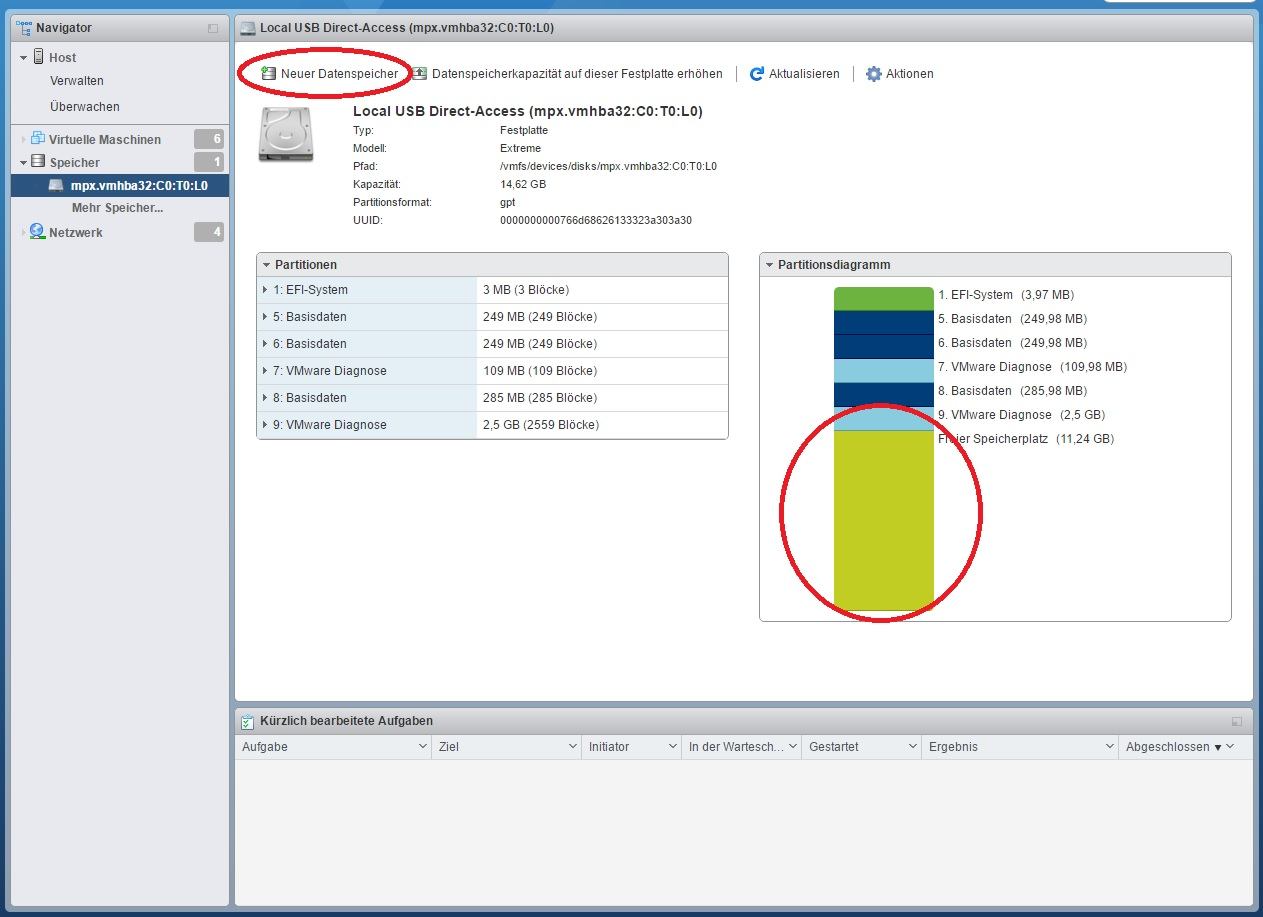Viewport: 1263px width, 917px height.
Task: Click the Neuer Datenspeicher button label
Action: pyautogui.click(x=339, y=74)
